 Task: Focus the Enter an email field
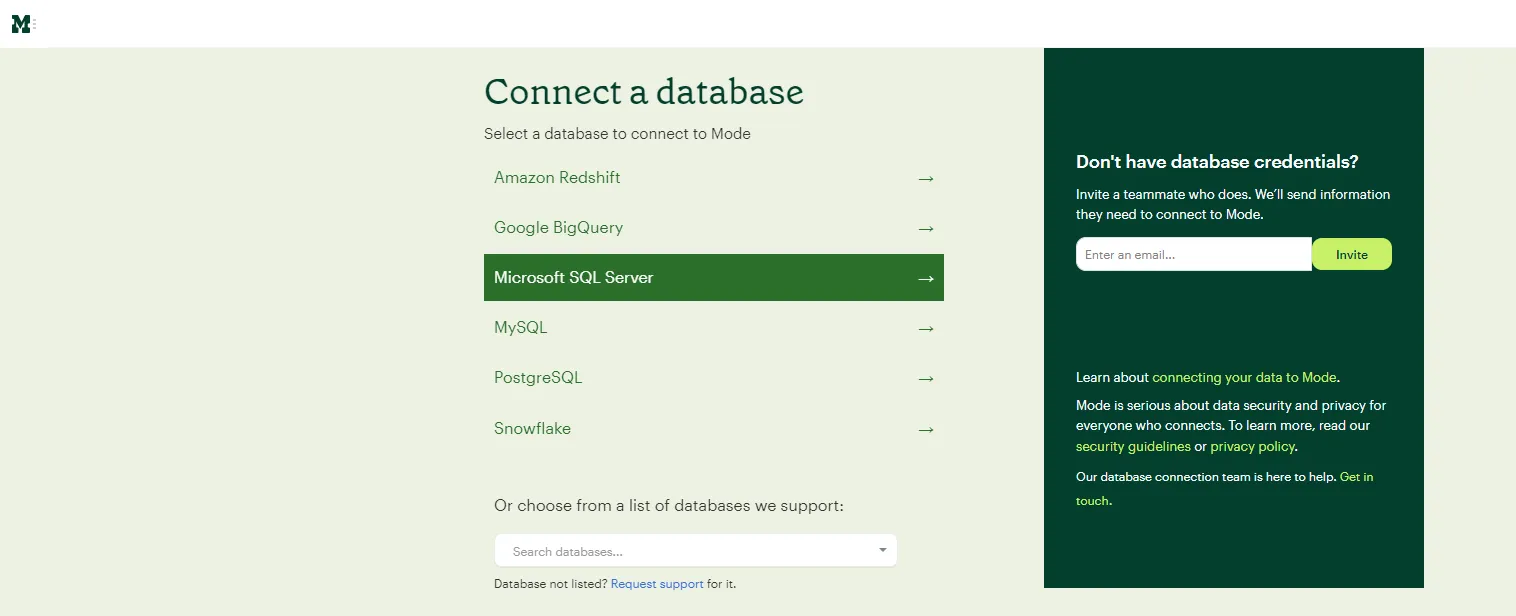tap(1192, 254)
